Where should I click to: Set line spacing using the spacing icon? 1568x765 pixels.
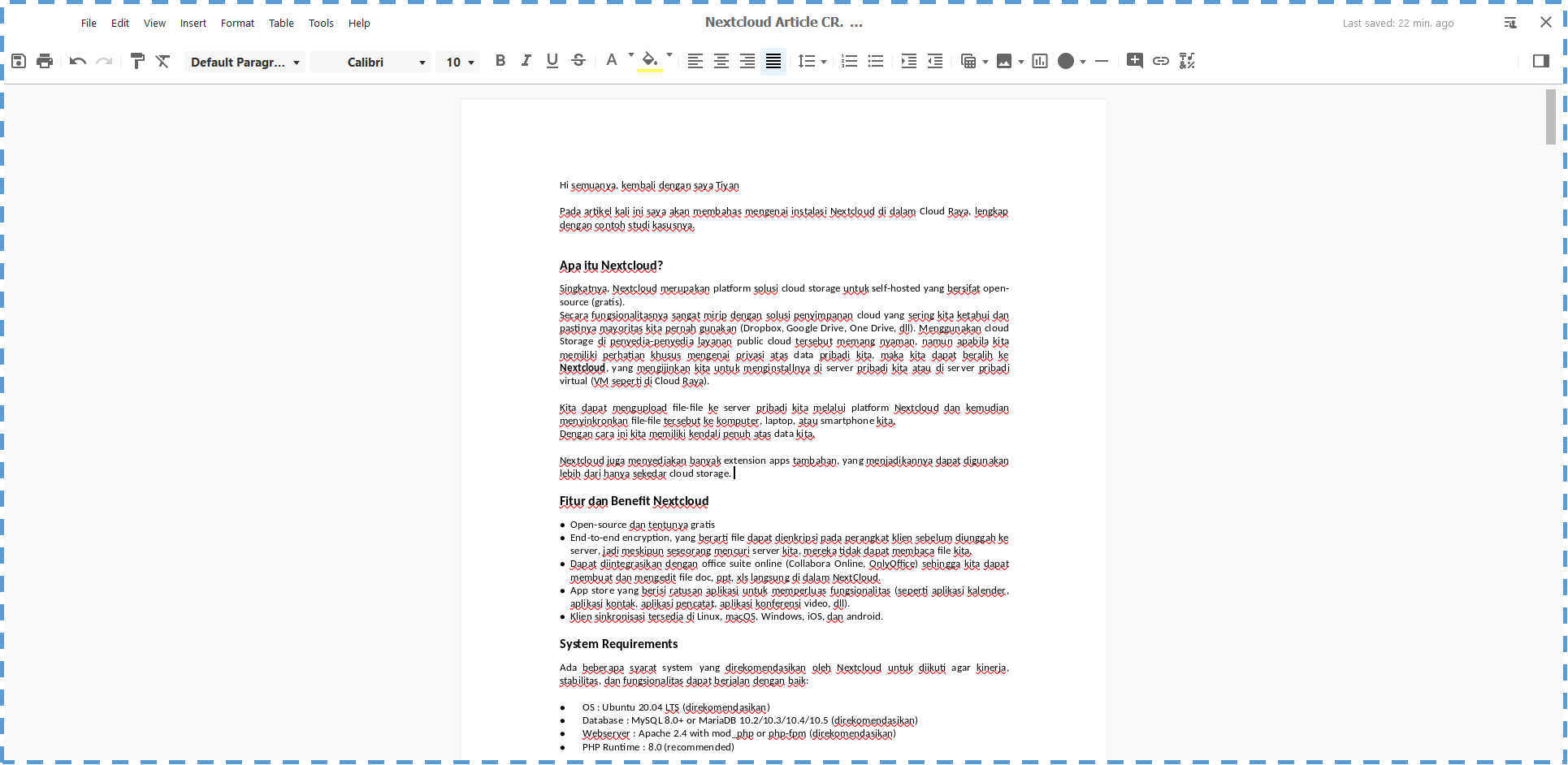(807, 61)
